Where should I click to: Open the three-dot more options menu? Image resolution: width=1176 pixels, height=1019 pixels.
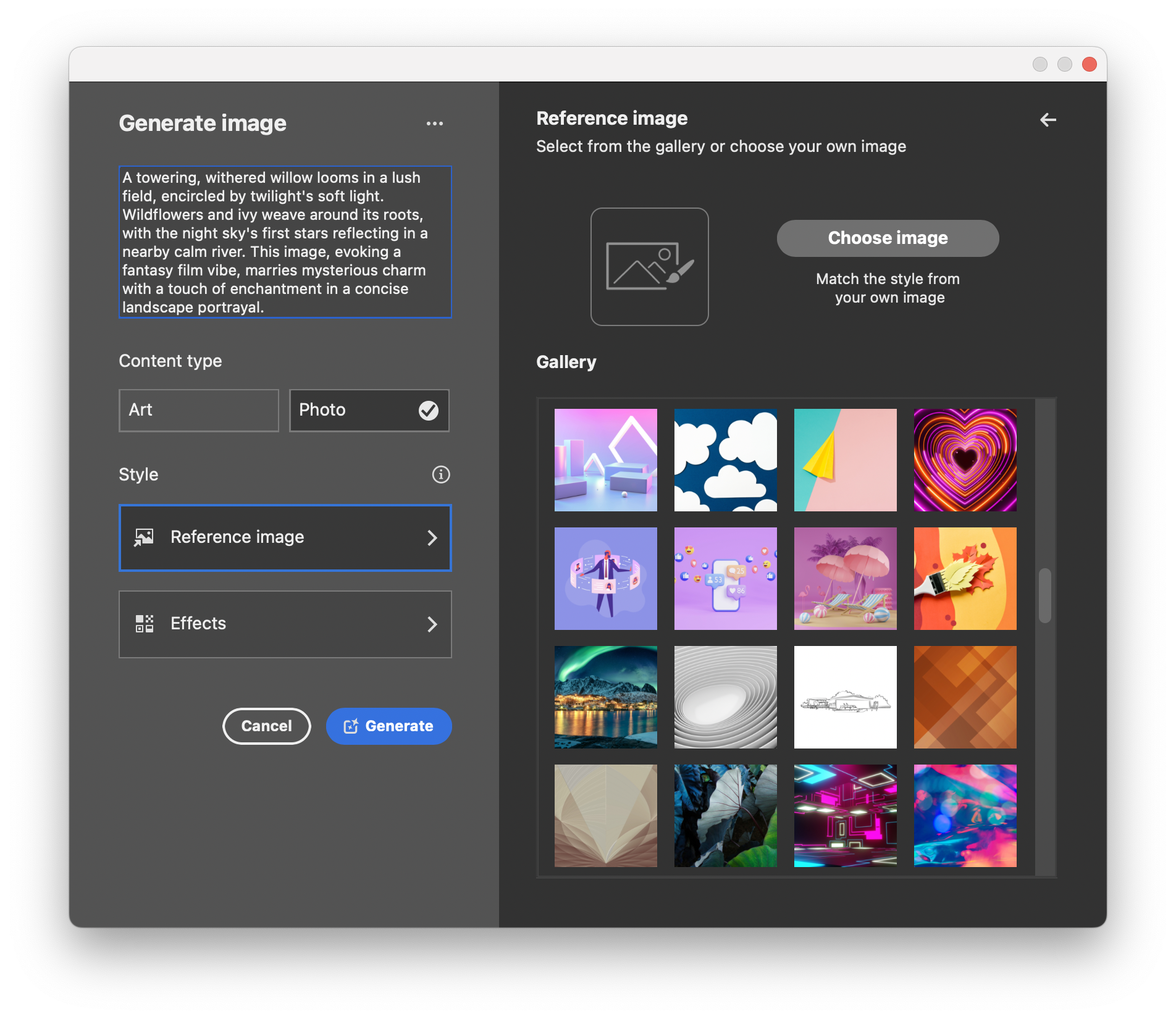pyautogui.click(x=435, y=124)
